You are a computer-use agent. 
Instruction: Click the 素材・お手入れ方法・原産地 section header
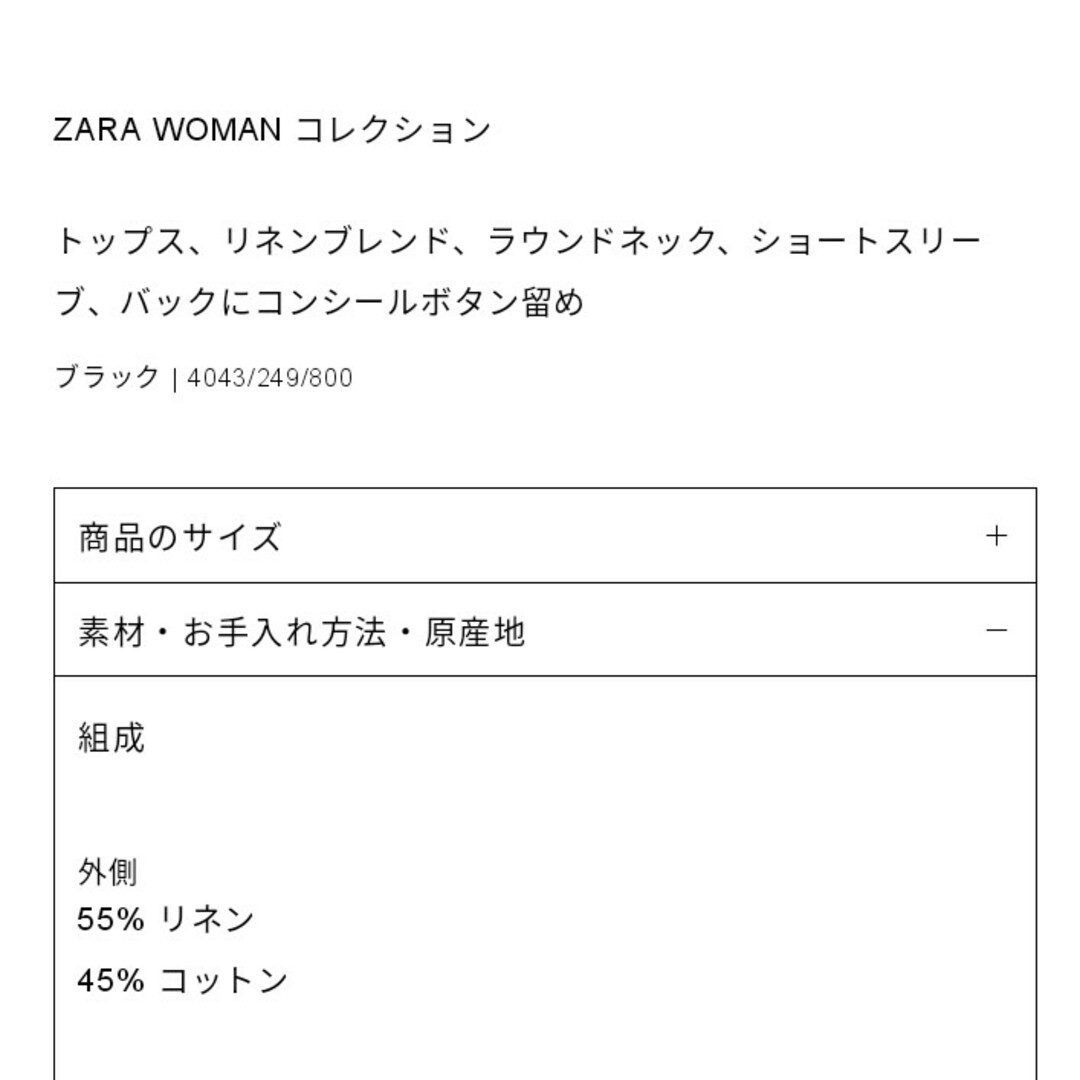(x=302, y=631)
